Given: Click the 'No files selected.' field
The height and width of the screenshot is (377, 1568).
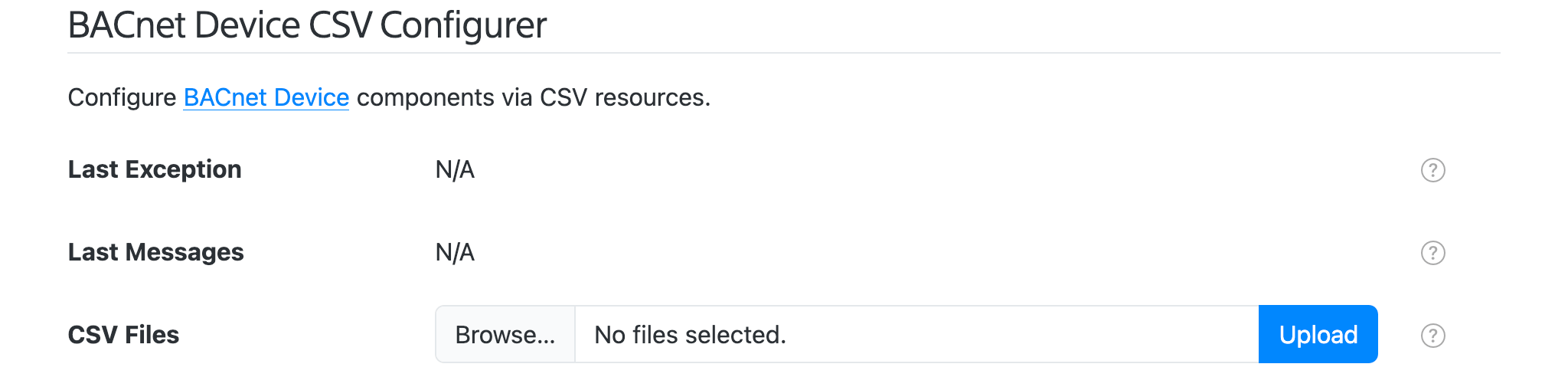Looking at the screenshot, I should [x=916, y=335].
